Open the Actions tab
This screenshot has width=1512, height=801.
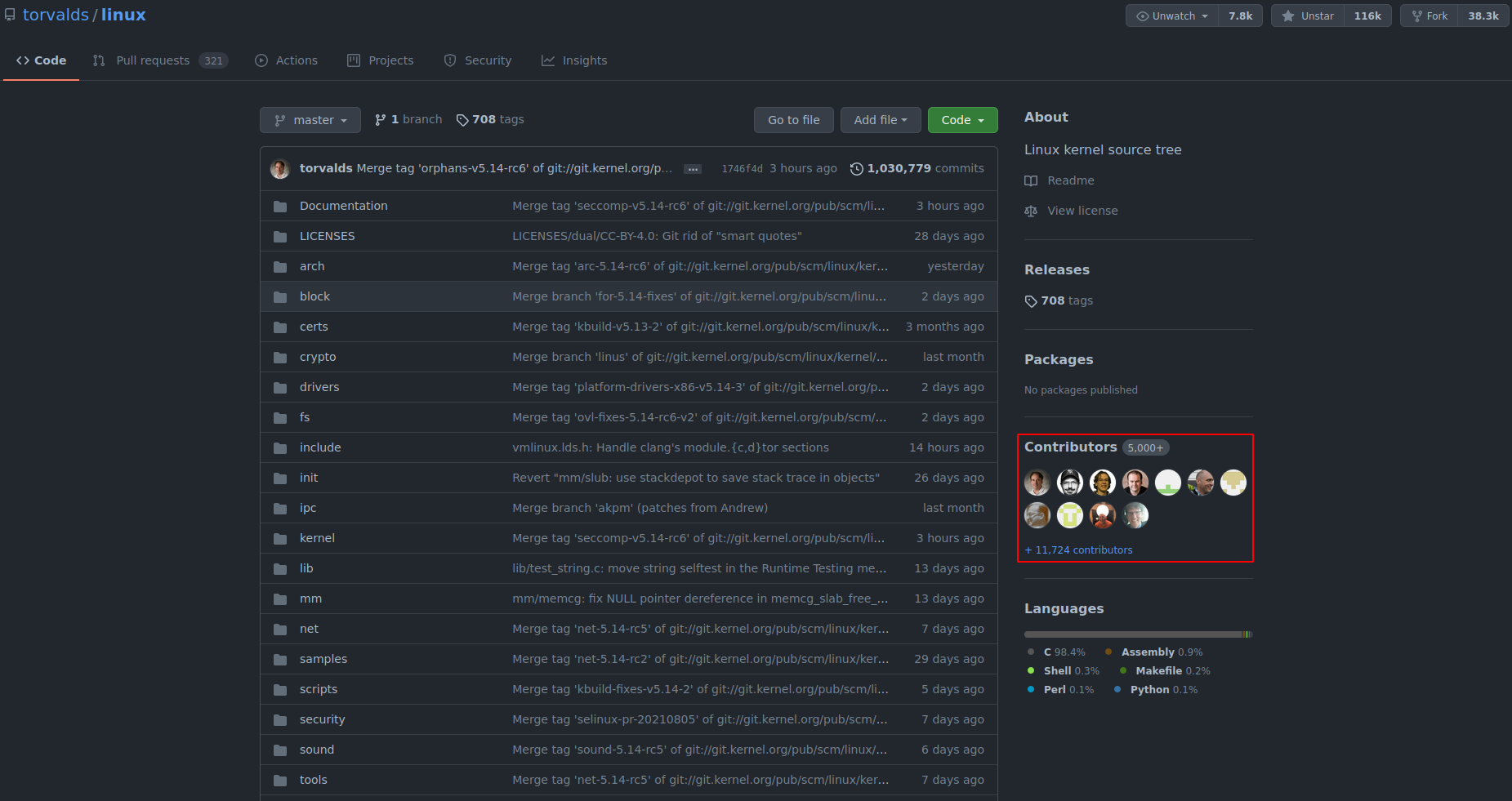(287, 60)
